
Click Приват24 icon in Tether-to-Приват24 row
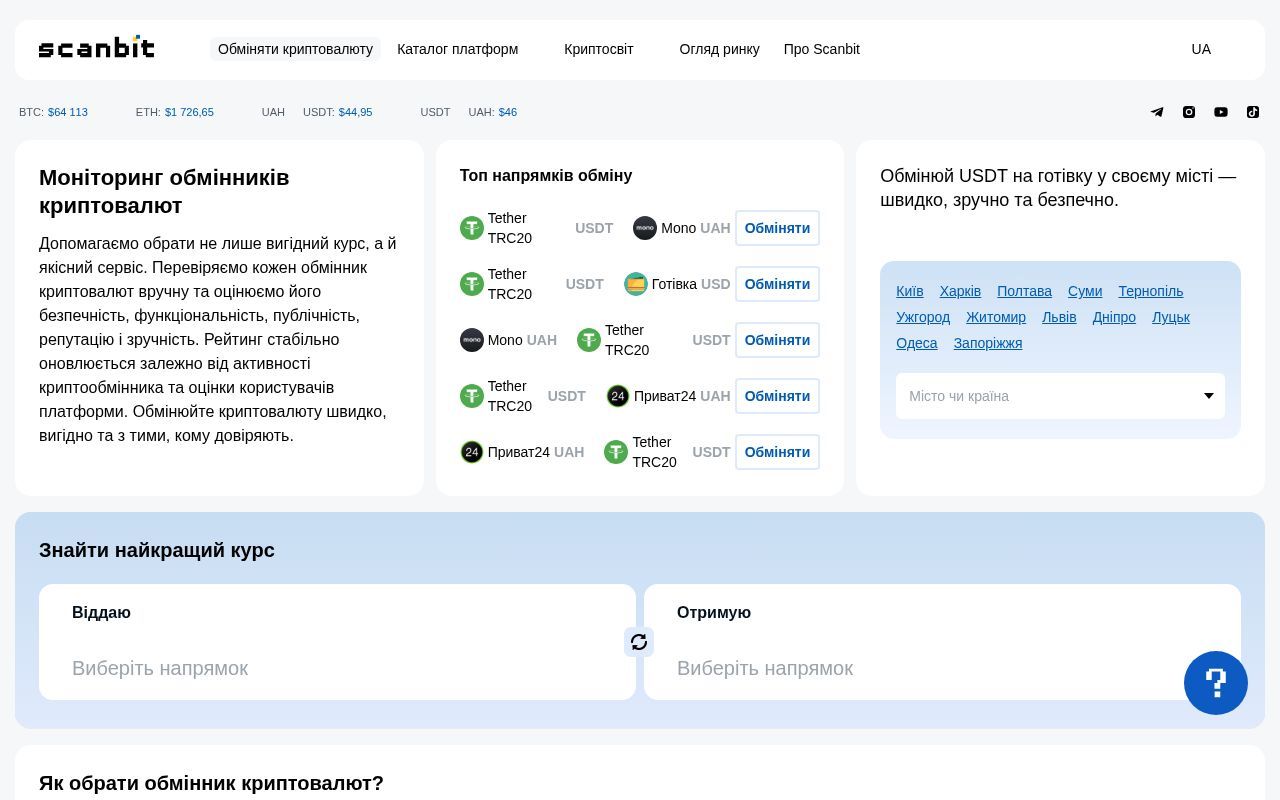tap(618, 396)
